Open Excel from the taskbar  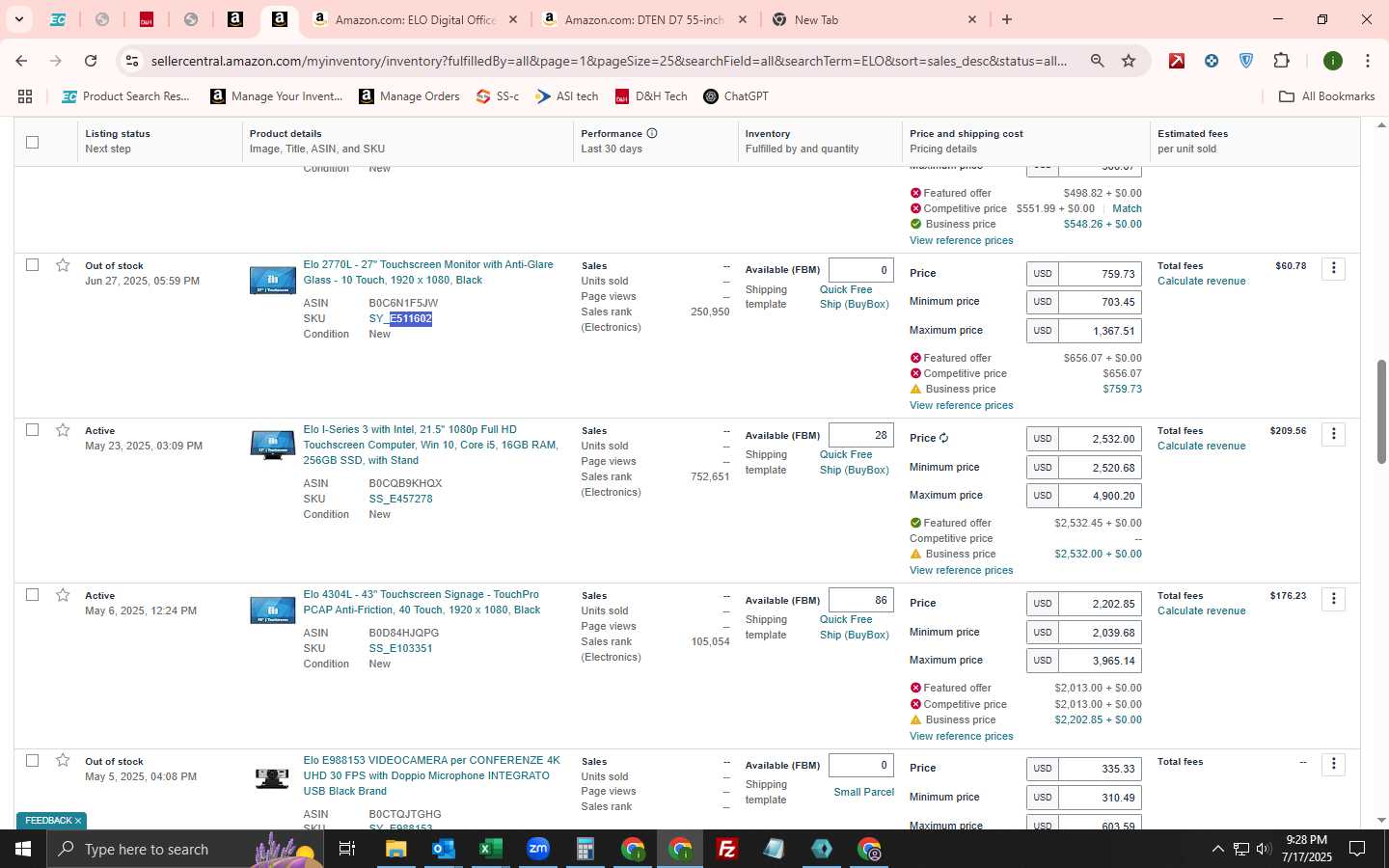[490, 849]
